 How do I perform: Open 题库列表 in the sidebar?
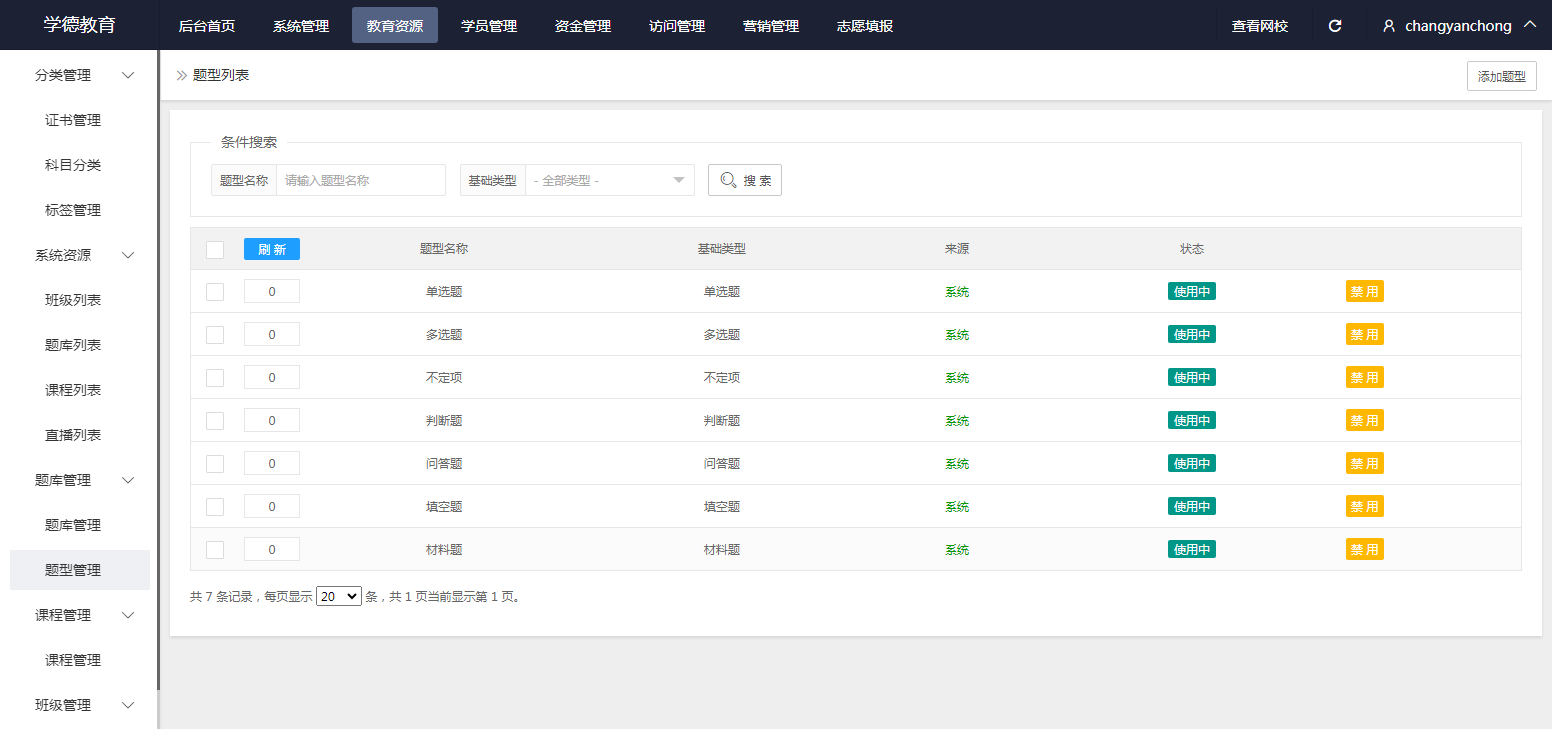click(x=73, y=345)
